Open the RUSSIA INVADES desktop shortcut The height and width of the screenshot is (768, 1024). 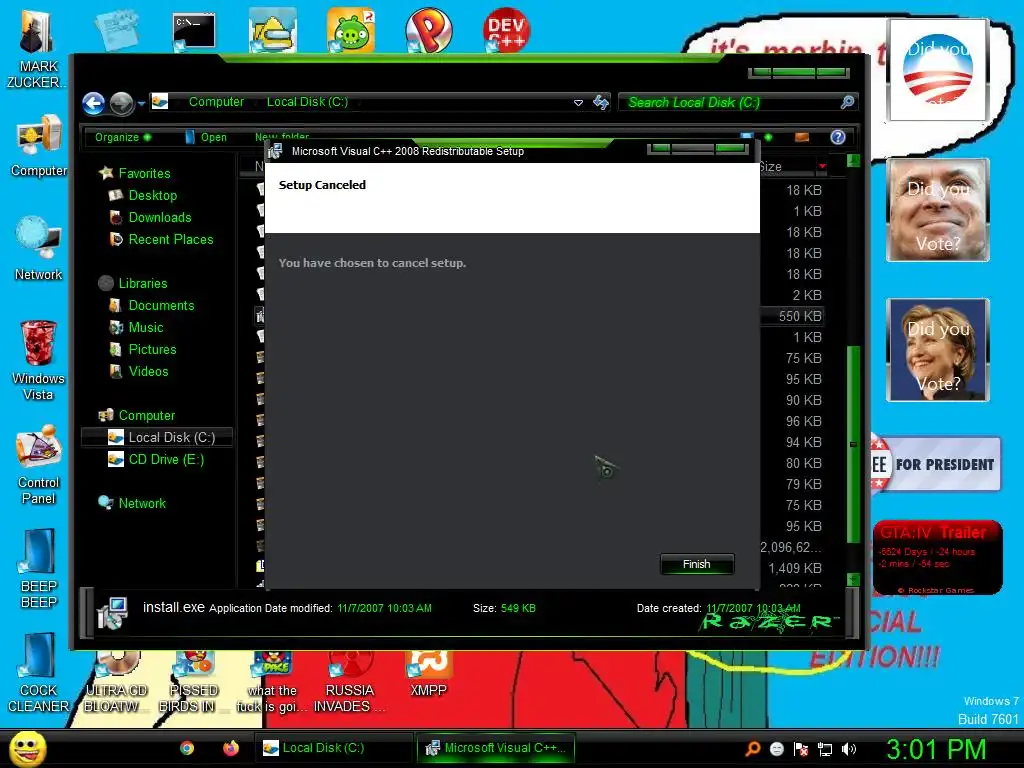click(349, 682)
